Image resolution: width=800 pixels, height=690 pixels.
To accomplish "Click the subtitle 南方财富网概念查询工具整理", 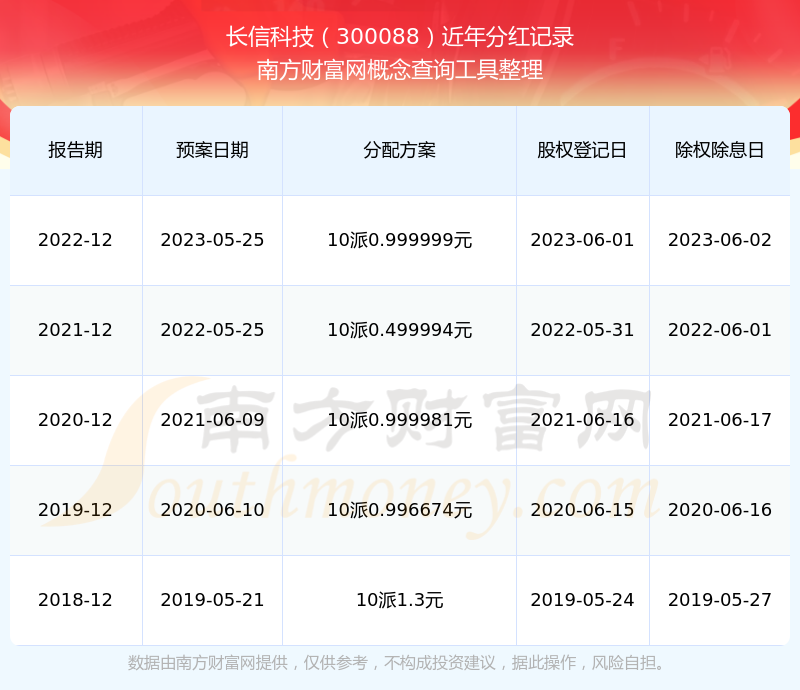I will click(x=400, y=70).
